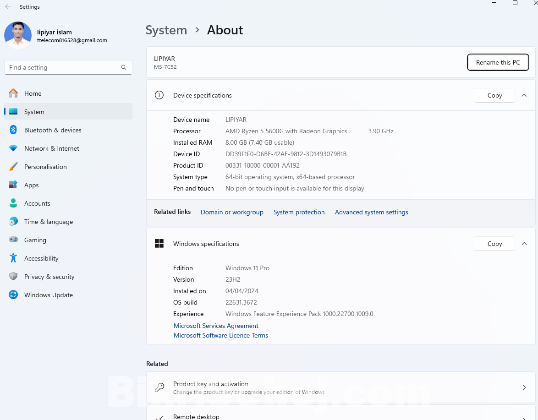Image resolution: width=538 pixels, height=420 pixels.
Task: Click the Windows Feature Experience Pack value
Action: 299,314
